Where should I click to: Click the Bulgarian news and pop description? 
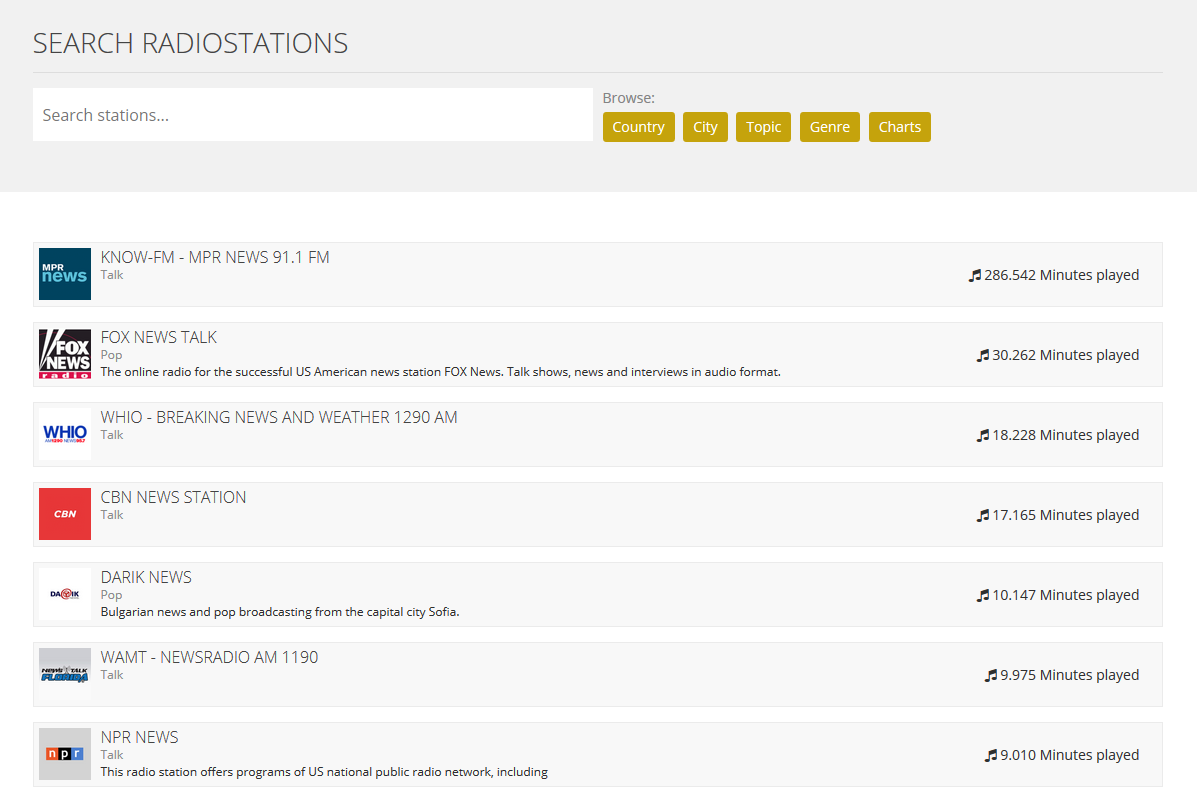[280, 612]
